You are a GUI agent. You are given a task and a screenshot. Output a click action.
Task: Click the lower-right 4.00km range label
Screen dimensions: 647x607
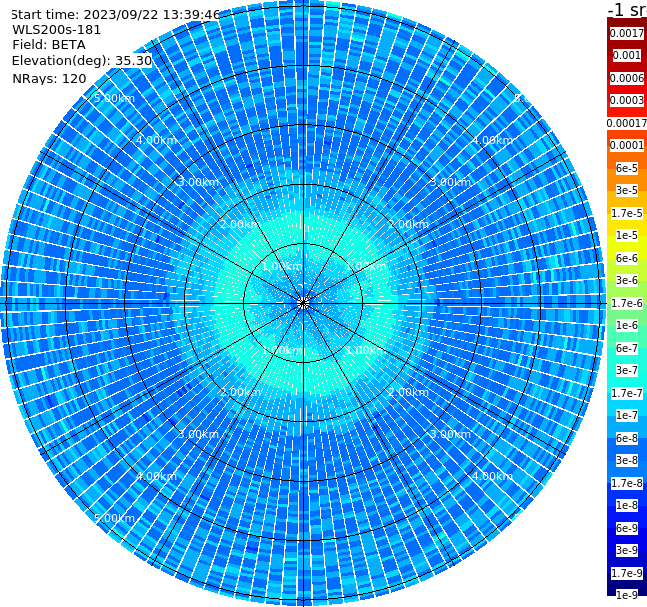[x=493, y=476]
